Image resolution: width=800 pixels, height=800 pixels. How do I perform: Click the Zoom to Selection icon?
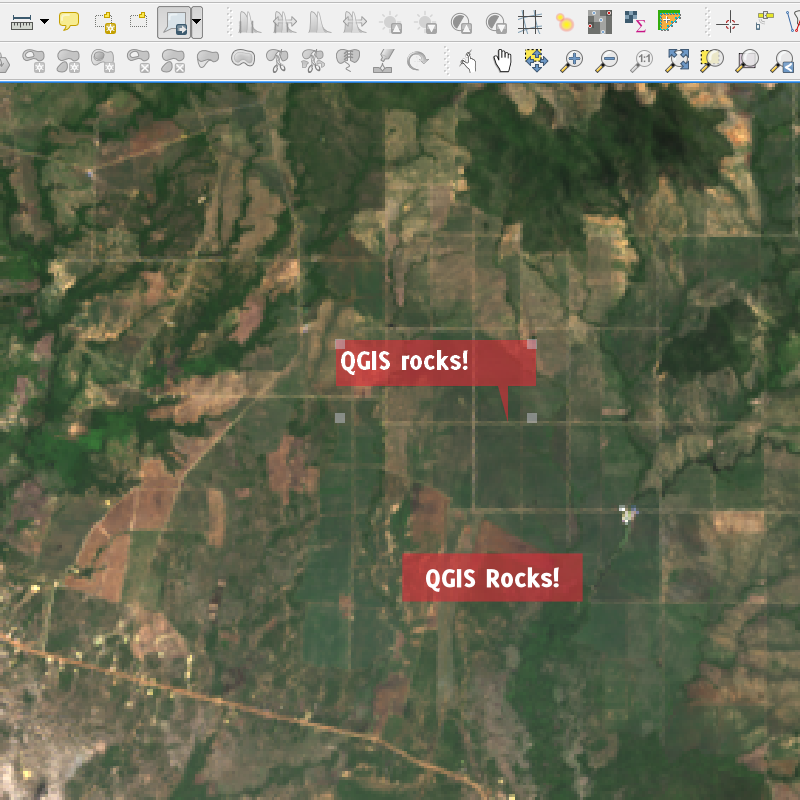[712, 61]
